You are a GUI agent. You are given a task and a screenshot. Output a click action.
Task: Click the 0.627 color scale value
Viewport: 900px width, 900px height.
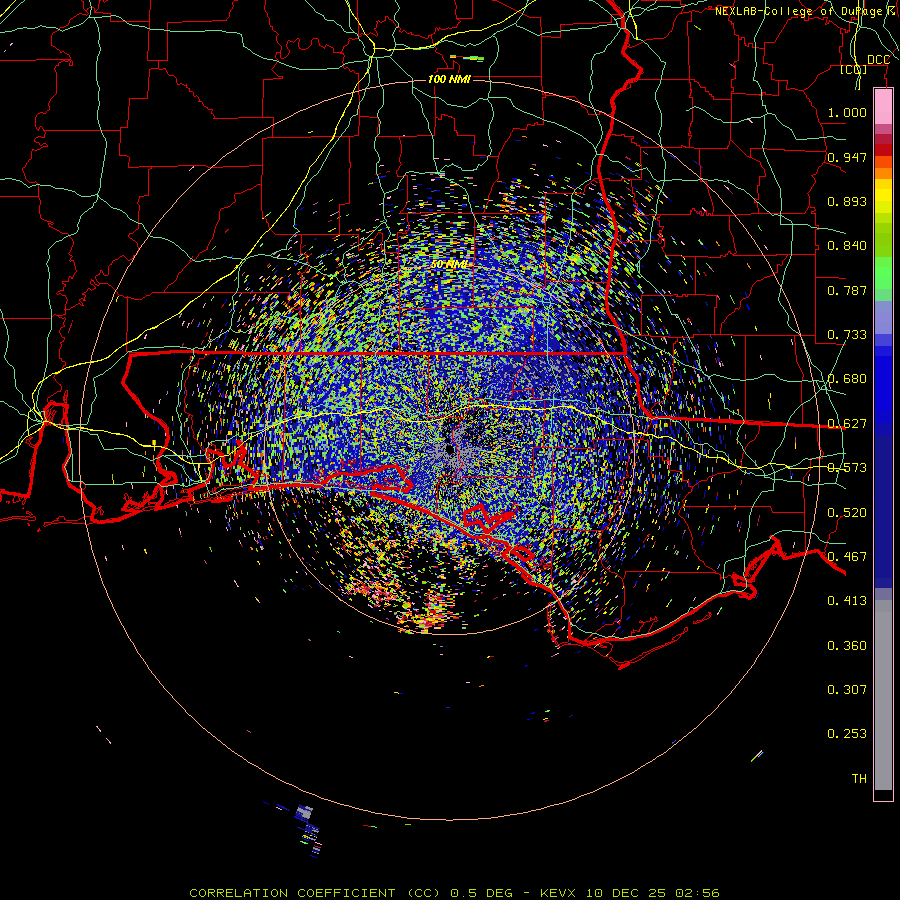(x=847, y=424)
